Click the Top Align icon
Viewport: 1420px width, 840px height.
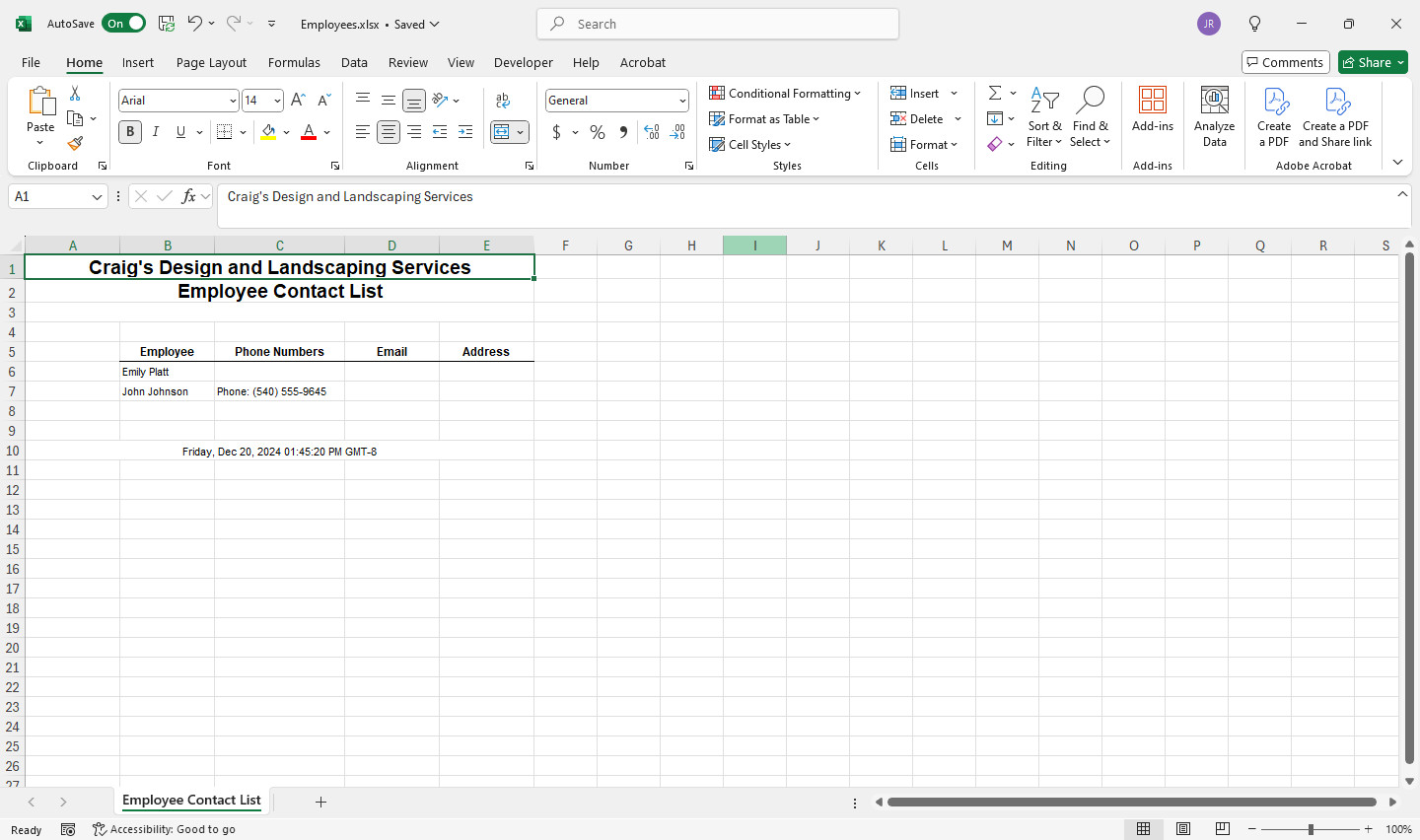coord(363,101)
